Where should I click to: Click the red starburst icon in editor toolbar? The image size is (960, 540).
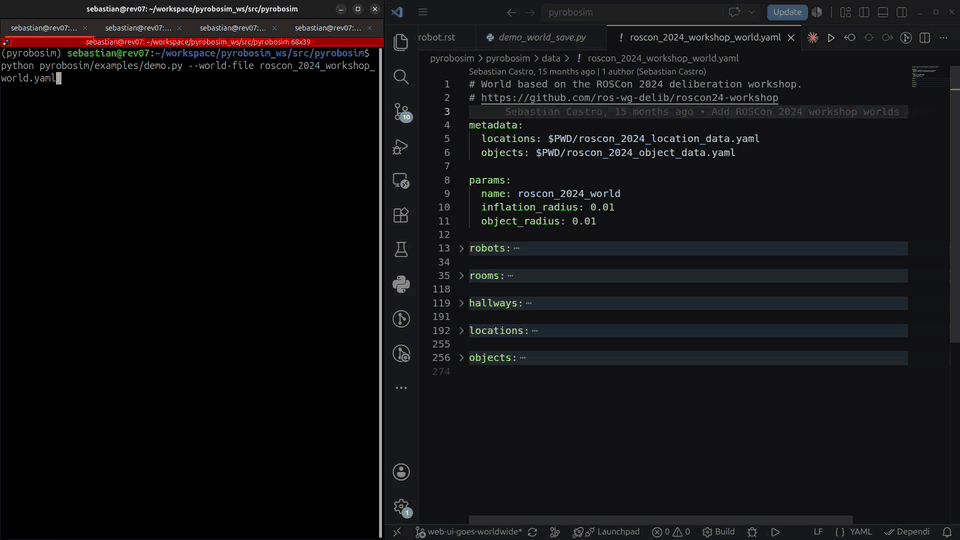pos(812,37)
